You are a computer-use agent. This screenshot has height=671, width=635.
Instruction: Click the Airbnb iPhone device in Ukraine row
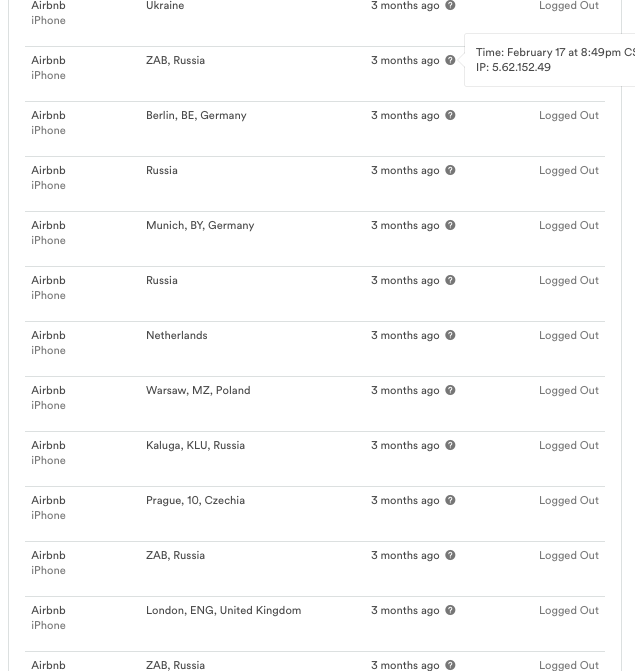point(48,13)
